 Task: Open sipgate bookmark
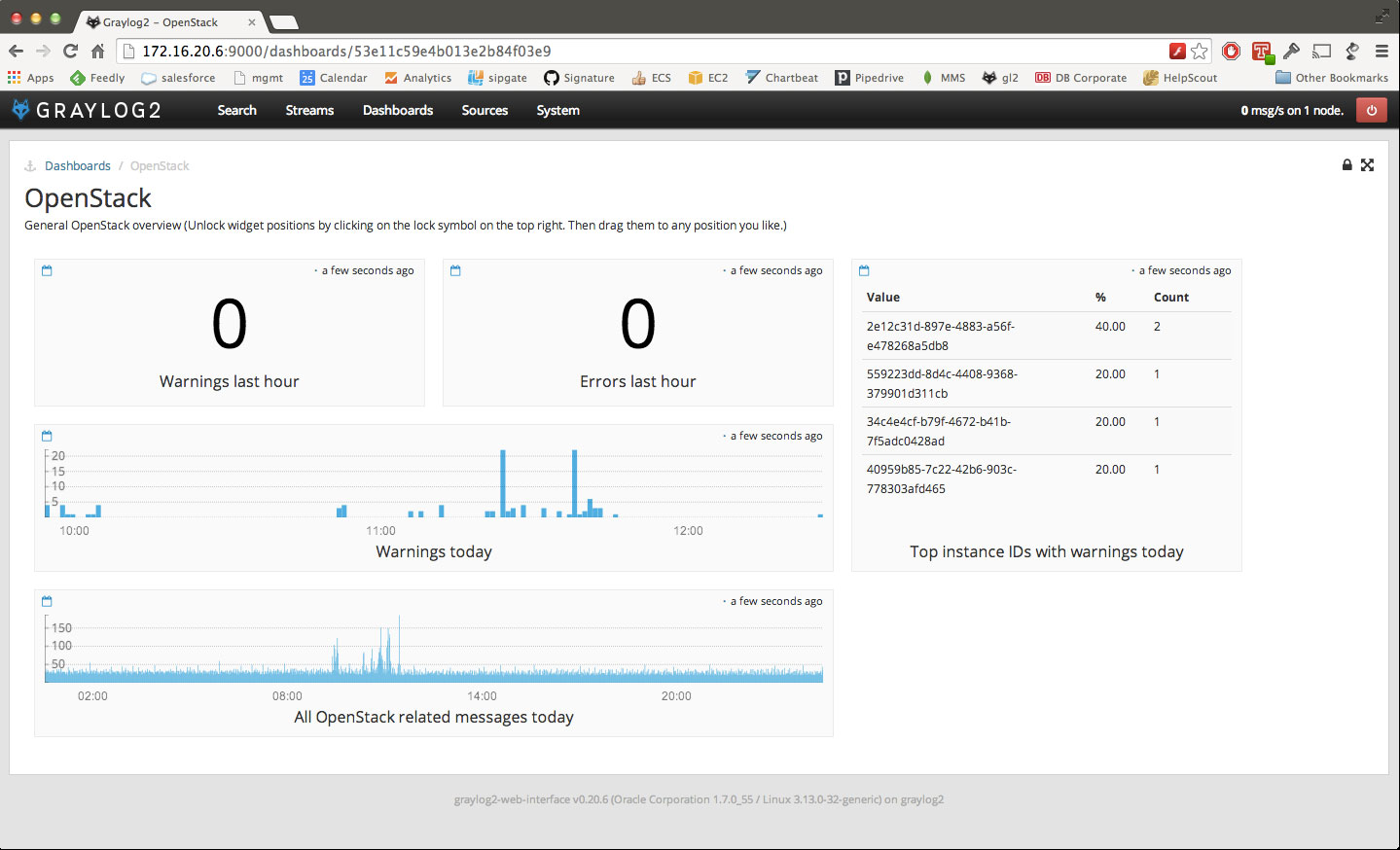(x=497, y=78)
